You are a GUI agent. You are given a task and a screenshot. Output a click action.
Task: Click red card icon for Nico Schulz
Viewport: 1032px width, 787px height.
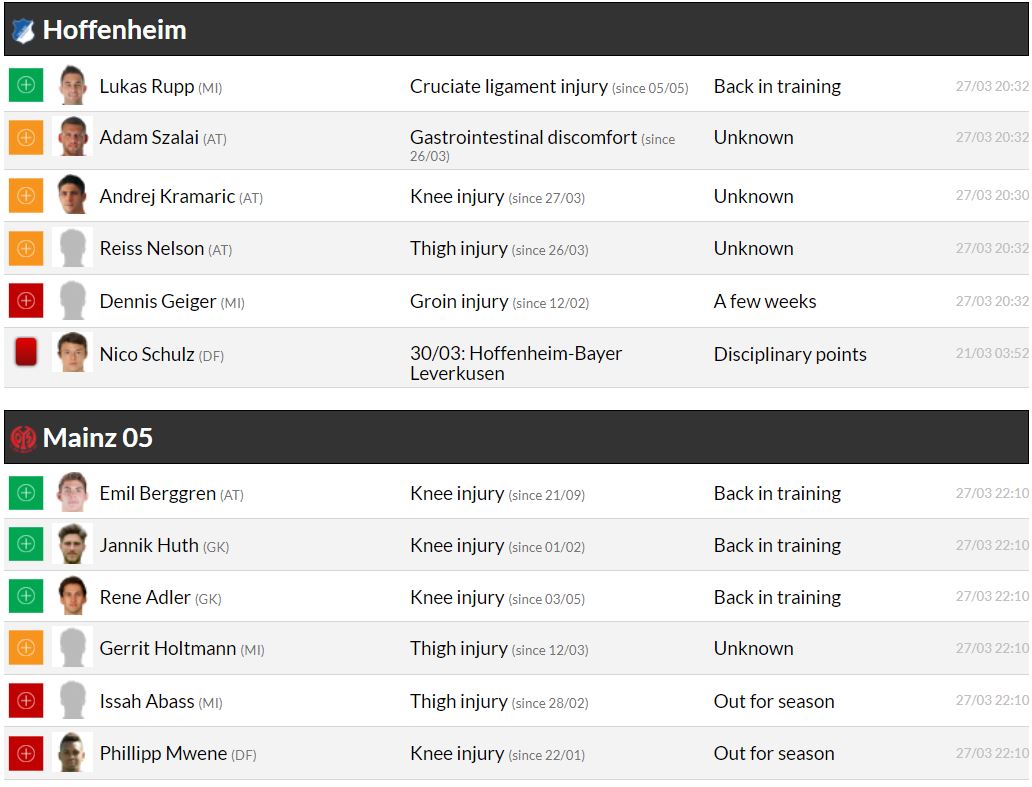tap(26, 353)
